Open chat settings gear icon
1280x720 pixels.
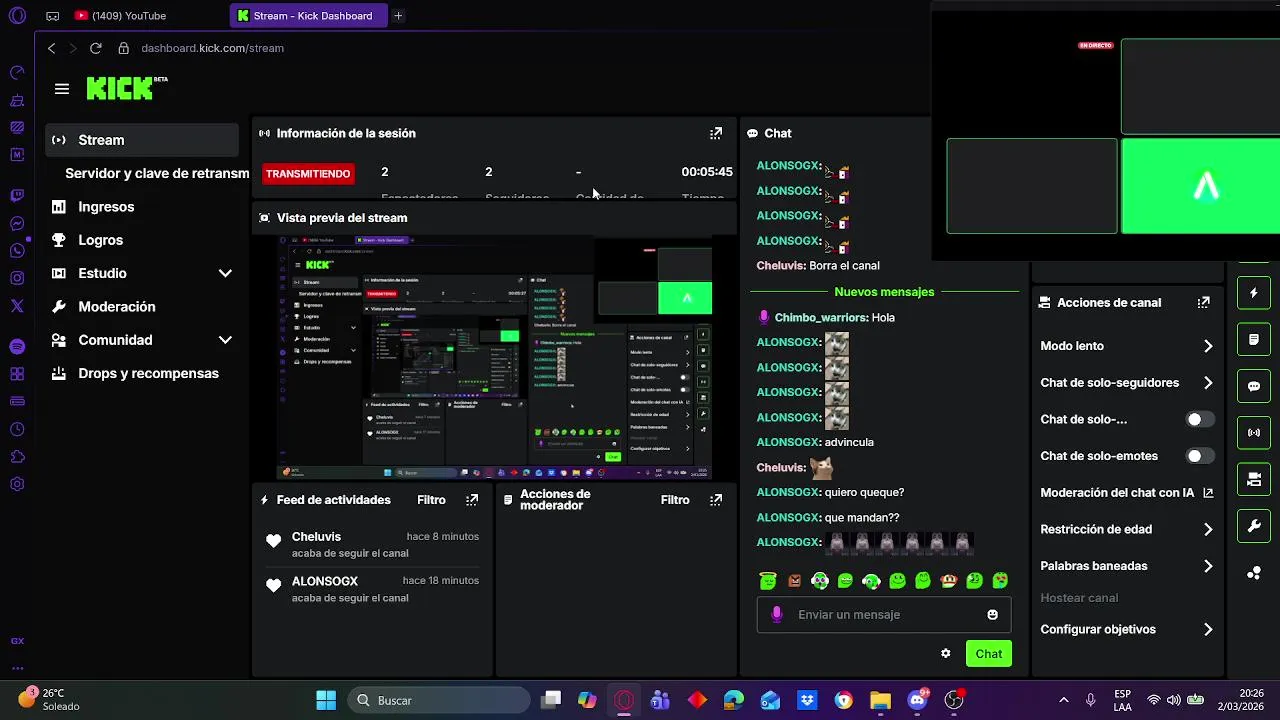946,654
